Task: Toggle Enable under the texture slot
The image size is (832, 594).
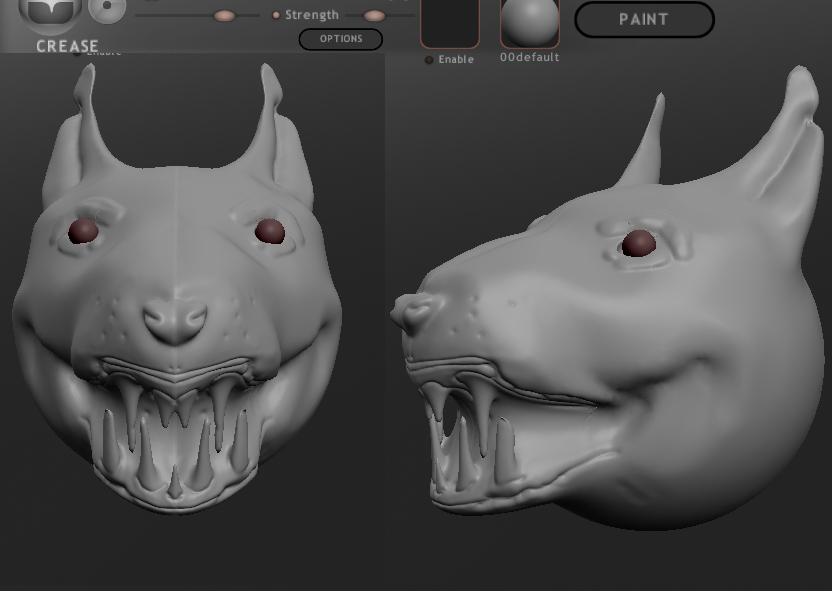Action: coord(430,60)
